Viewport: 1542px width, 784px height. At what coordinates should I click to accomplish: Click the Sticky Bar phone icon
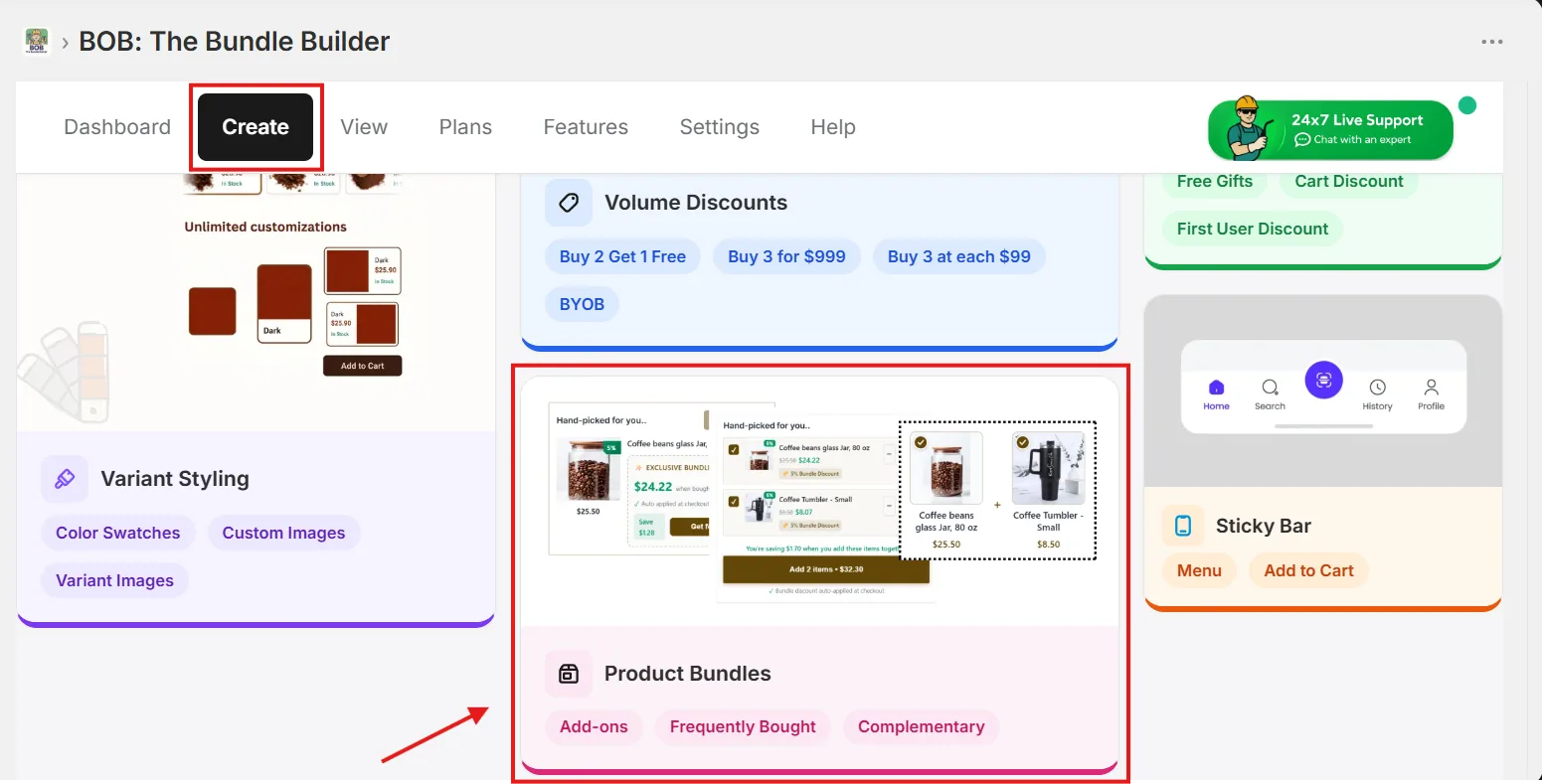tap(1183, 526)
